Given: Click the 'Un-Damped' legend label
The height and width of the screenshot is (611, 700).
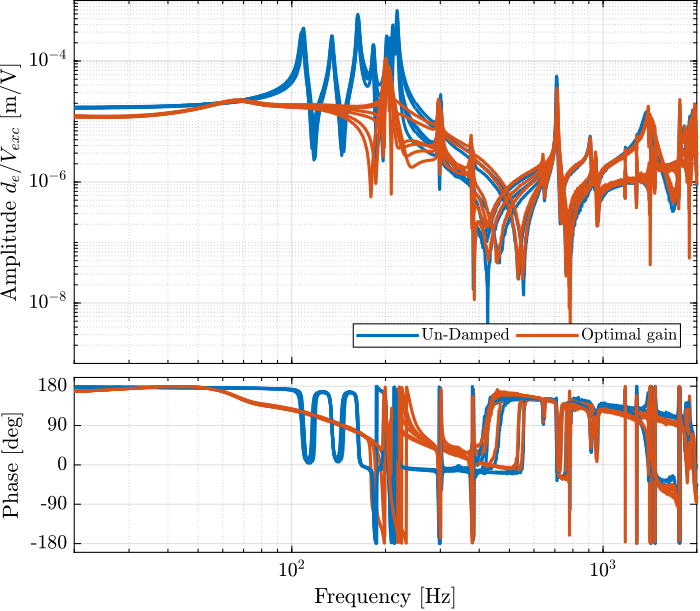Looking at the screenshot, I should 465,335.
